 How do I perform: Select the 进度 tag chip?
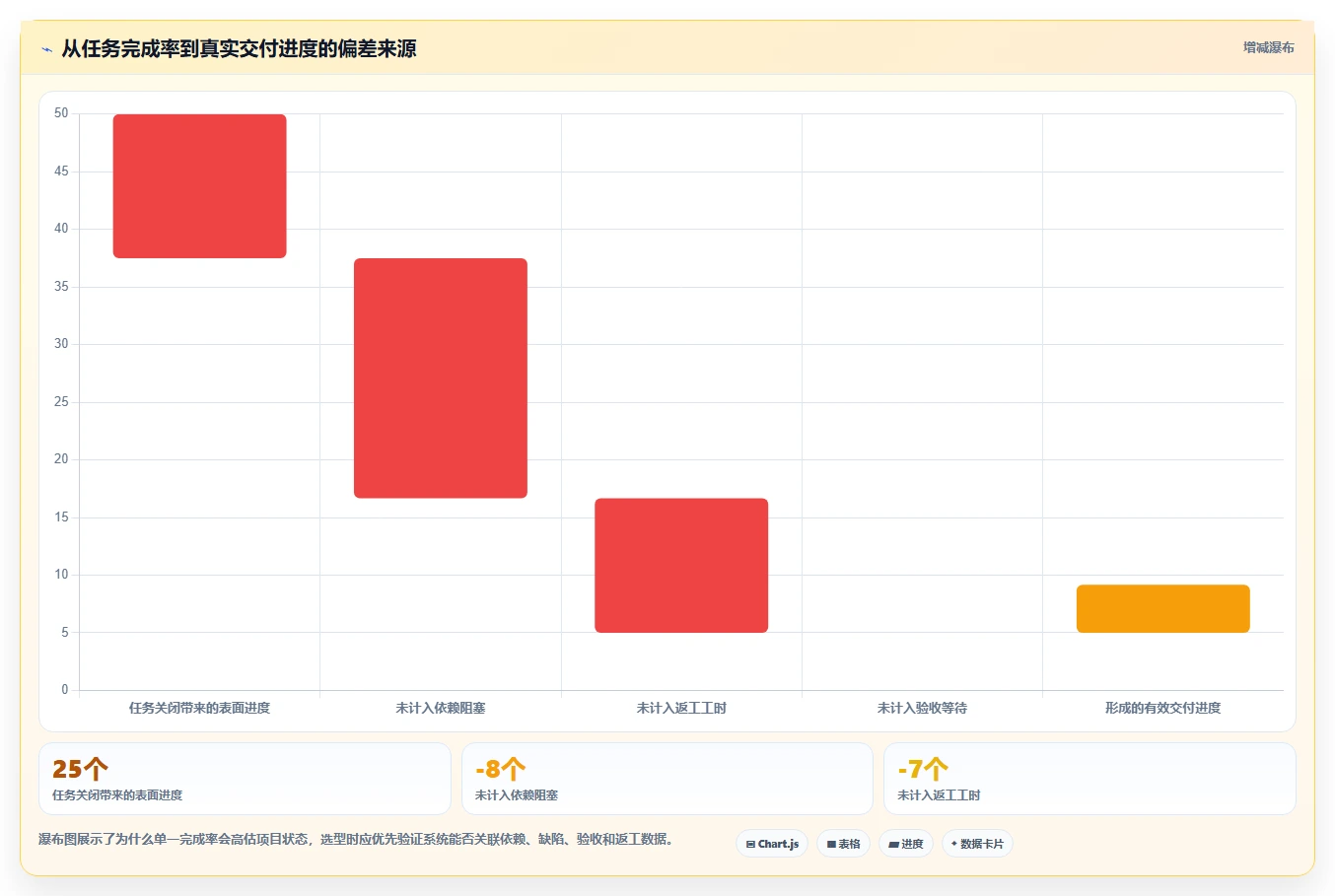click(x=906, y=844)
